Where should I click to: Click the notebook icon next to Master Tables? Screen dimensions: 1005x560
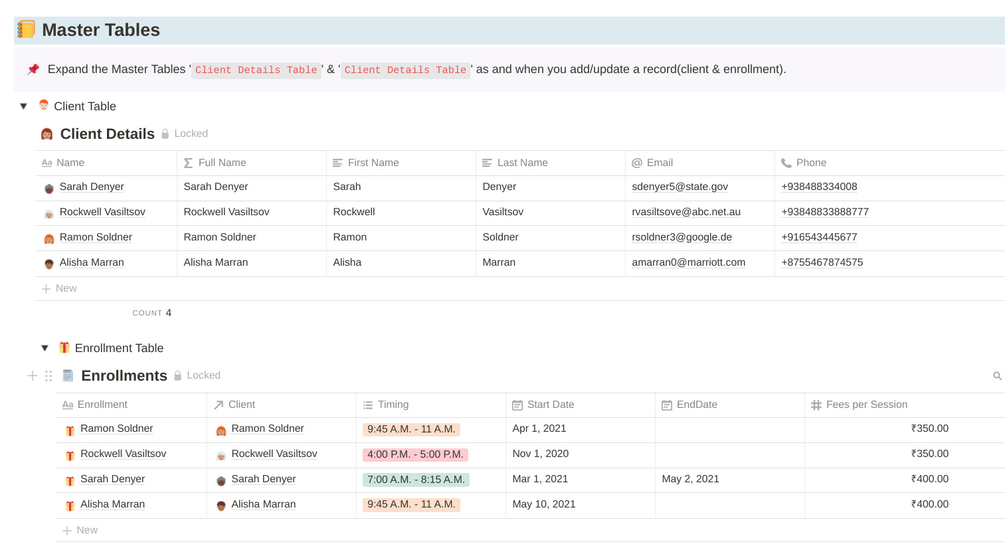[x=26, y=29]
